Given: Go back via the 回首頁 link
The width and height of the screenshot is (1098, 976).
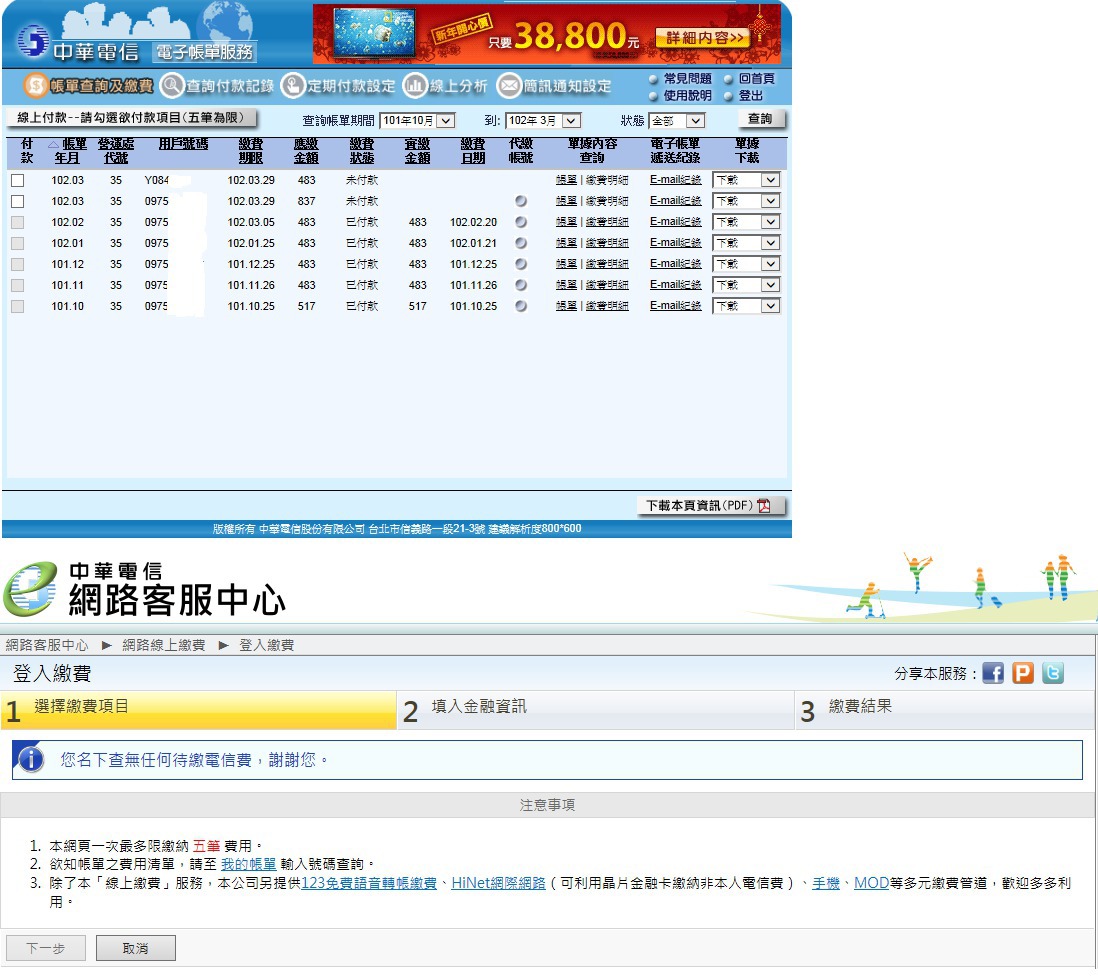Looking at the screenshot, I should coord(756,78).
